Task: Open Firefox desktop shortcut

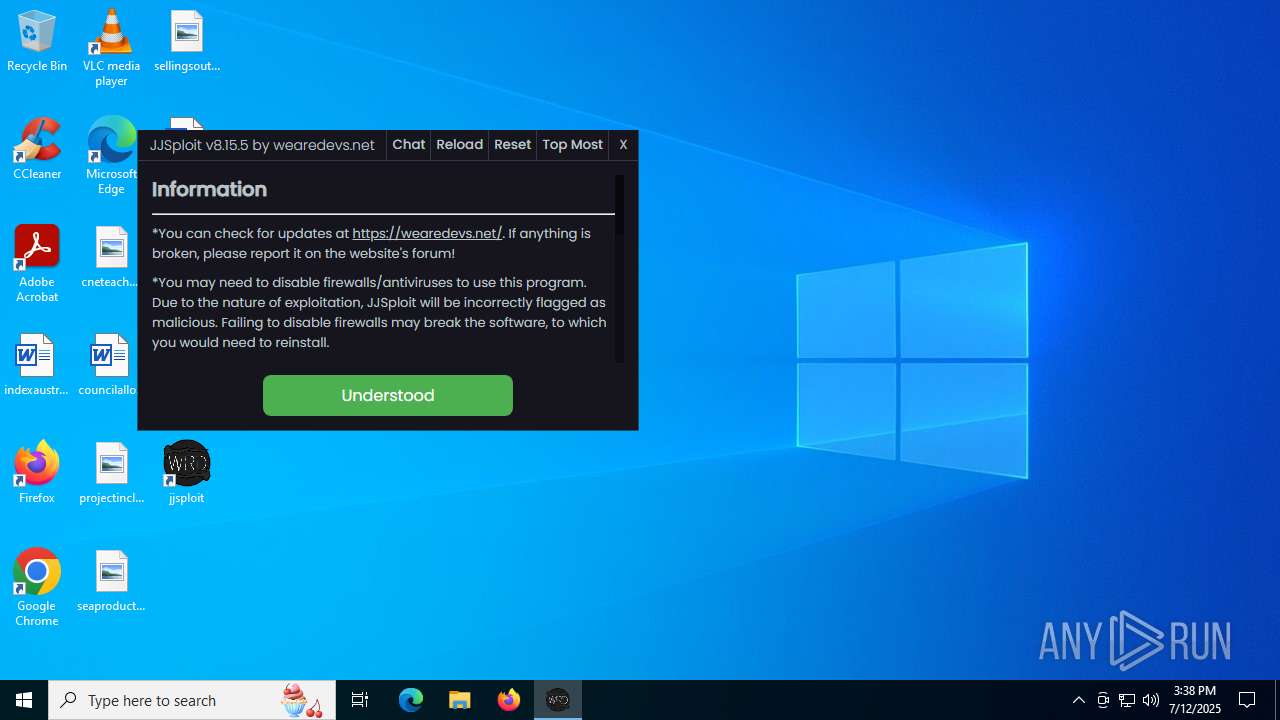Action: [x=37, y=473]
